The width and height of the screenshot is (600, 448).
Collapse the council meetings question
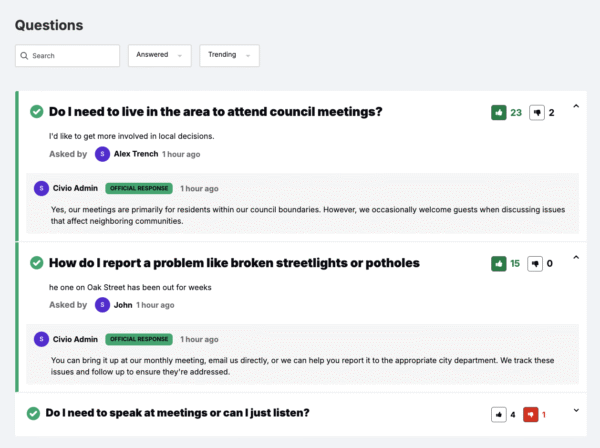point(576,106)
